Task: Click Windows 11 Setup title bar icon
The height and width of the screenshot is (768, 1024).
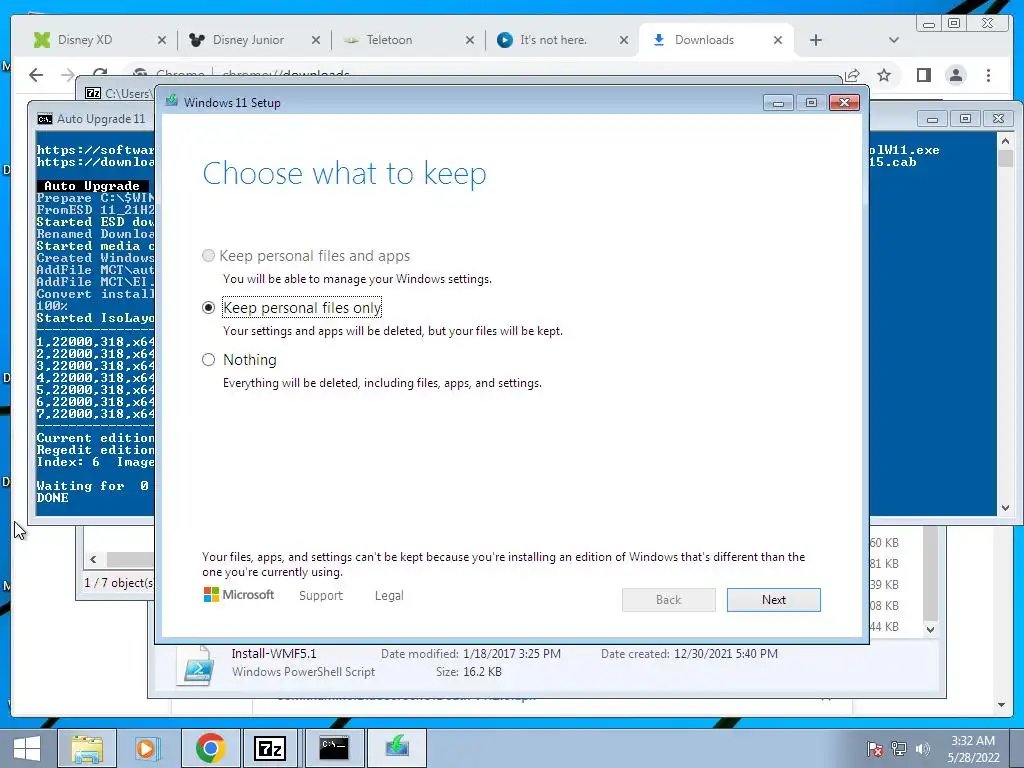Action: click(172, 102)
